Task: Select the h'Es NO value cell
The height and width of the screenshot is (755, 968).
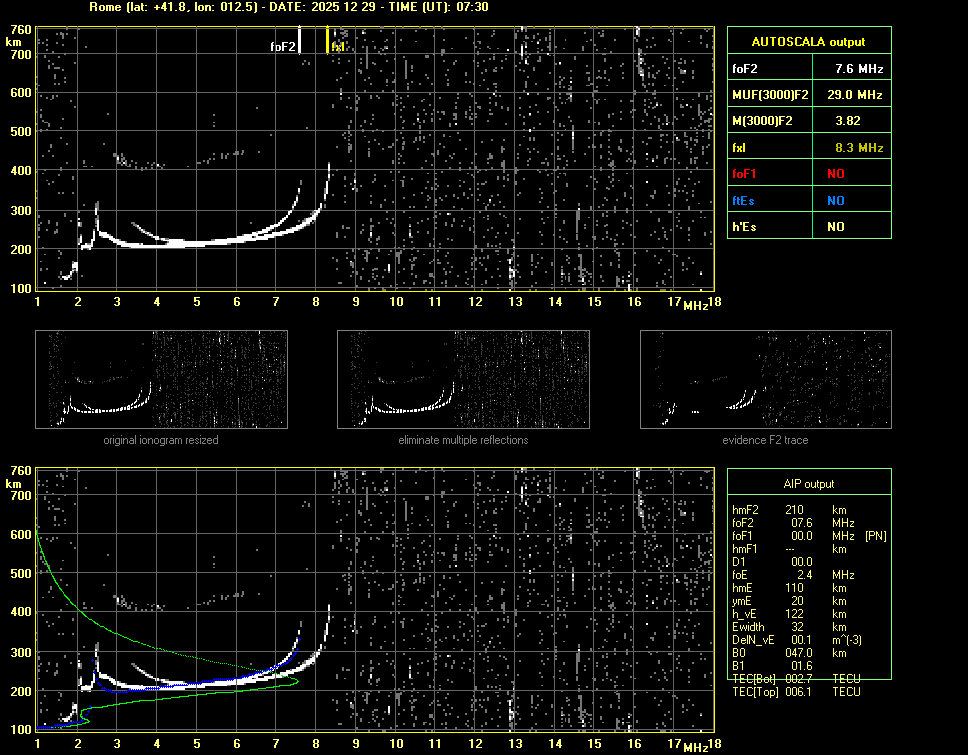Action: click(835, 227)
